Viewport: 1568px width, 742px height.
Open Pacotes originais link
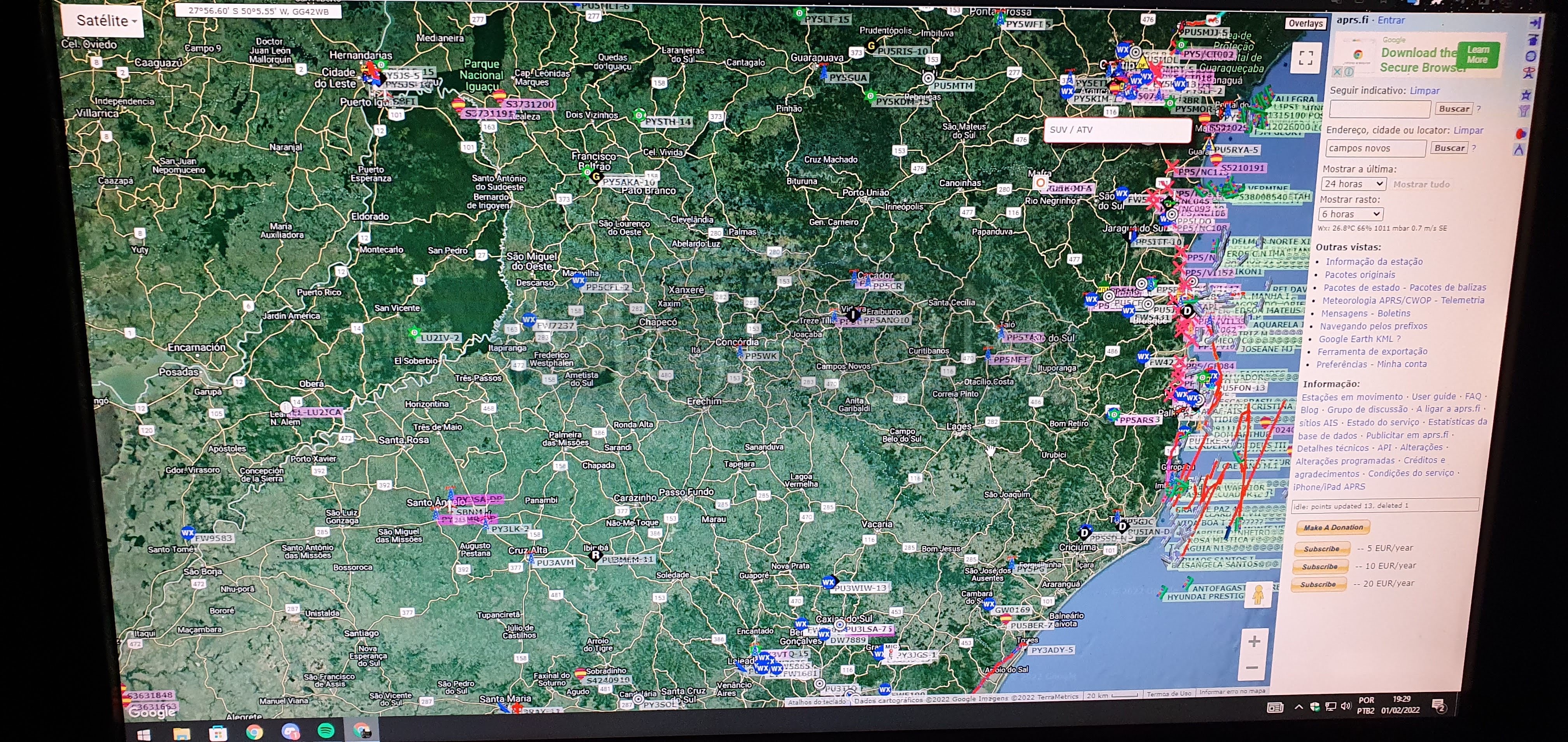click(1360, 275)
